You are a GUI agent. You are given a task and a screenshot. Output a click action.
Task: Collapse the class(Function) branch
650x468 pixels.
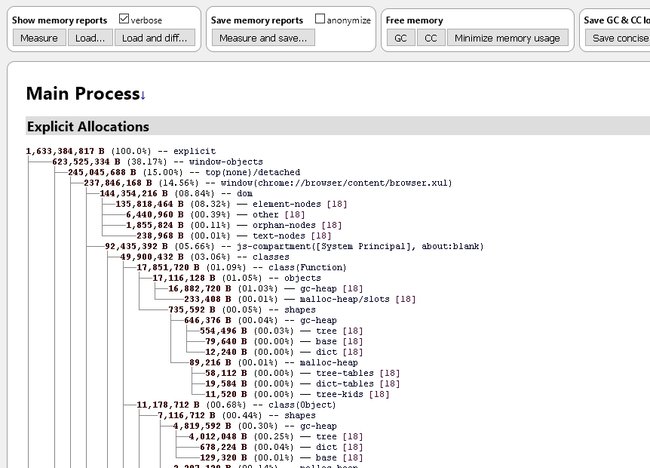pyautogui.click(x=242, y=267)
